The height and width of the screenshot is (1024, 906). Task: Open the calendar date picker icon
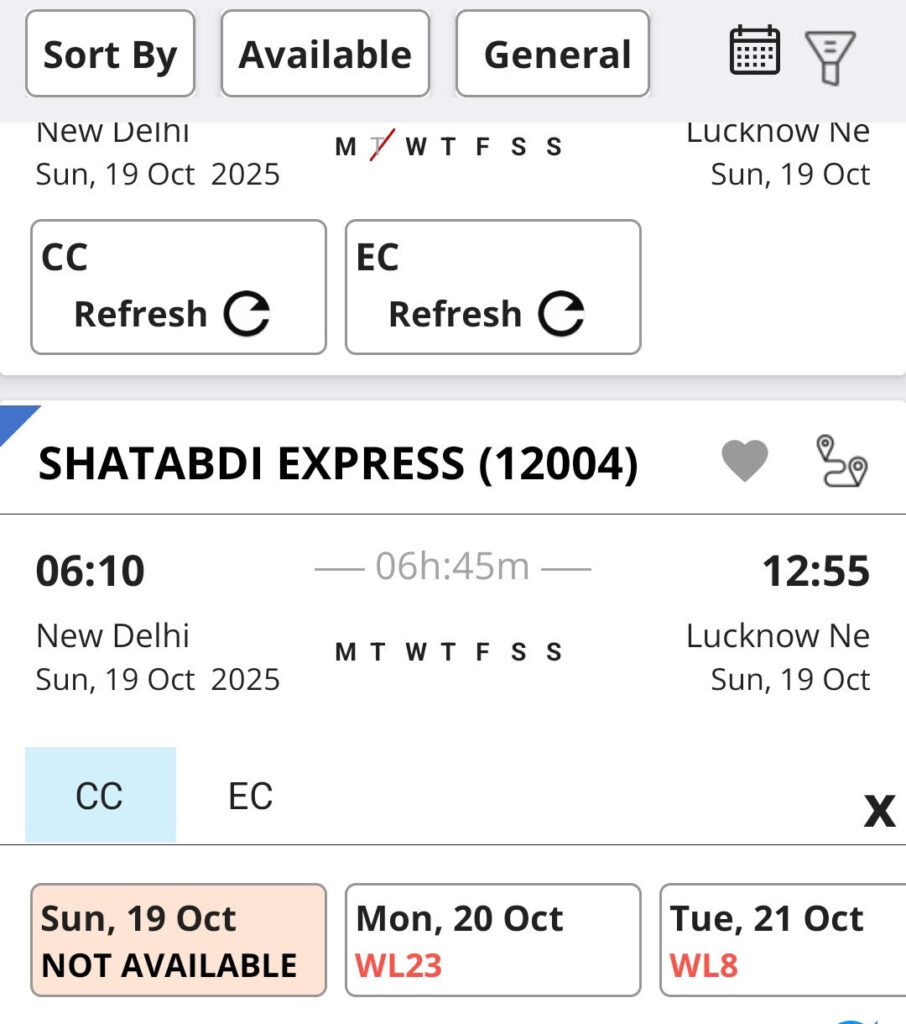point(755,51)
